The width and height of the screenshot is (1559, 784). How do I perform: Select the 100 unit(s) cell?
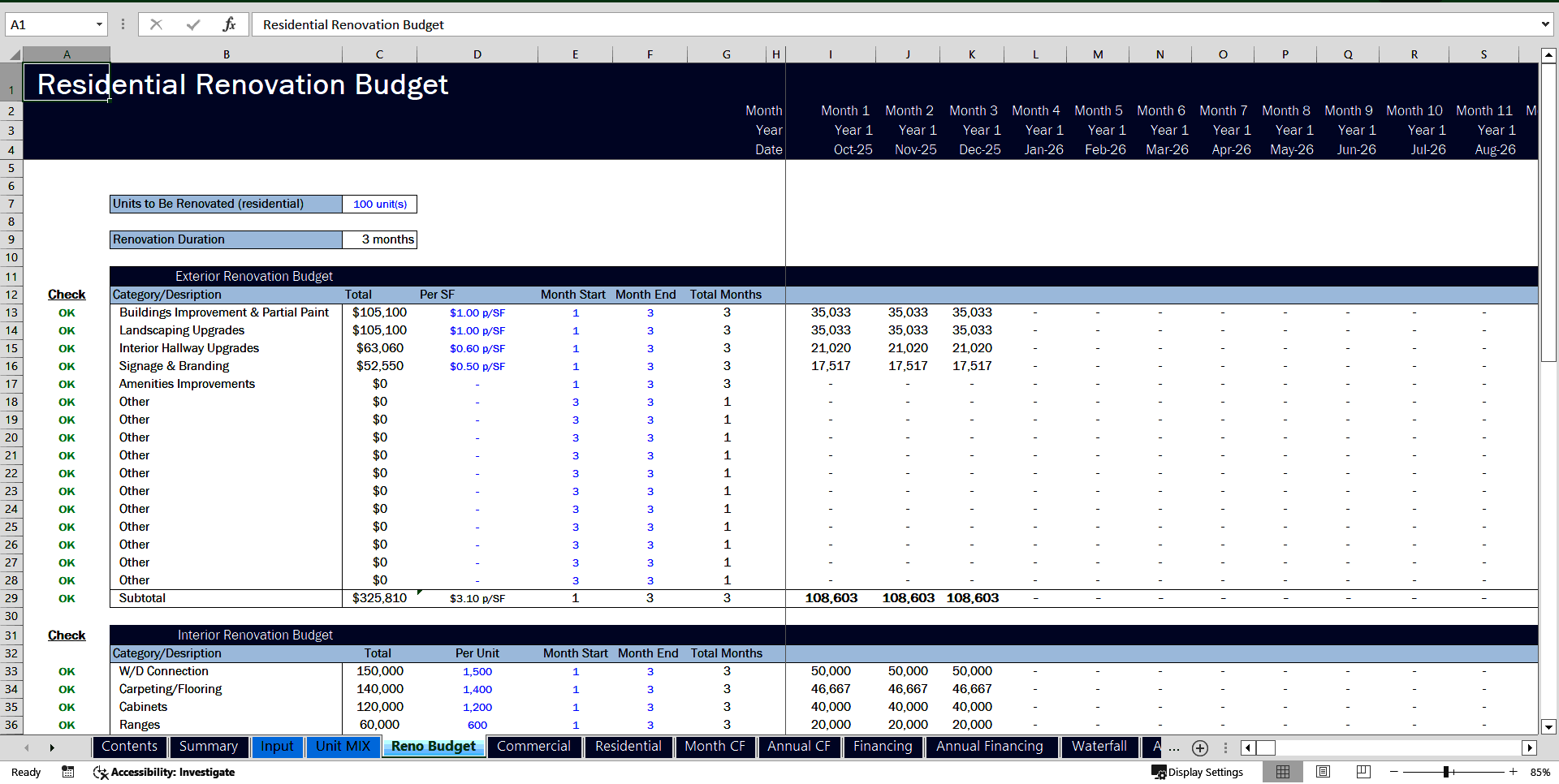pos(379,204)
